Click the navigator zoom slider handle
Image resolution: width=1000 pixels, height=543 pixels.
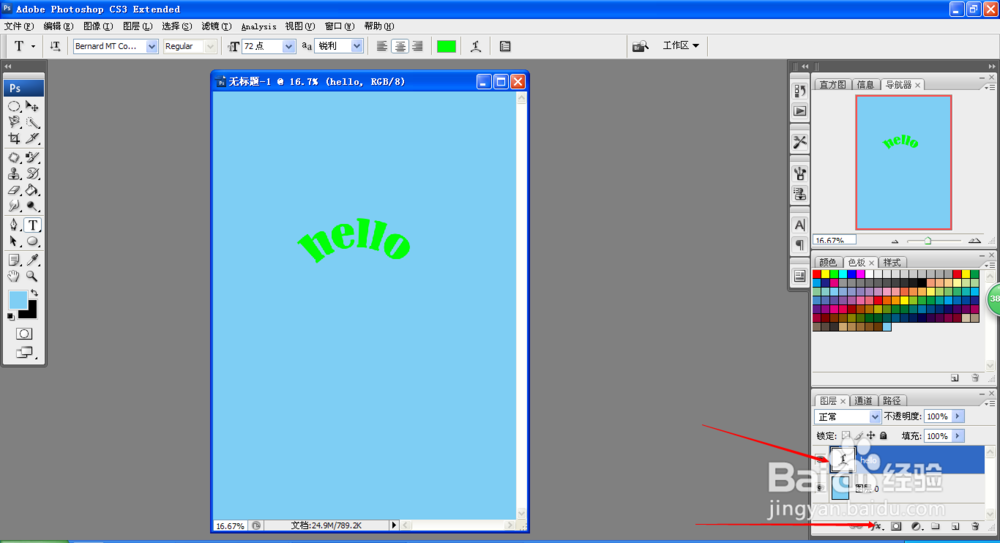coord(928,241)
